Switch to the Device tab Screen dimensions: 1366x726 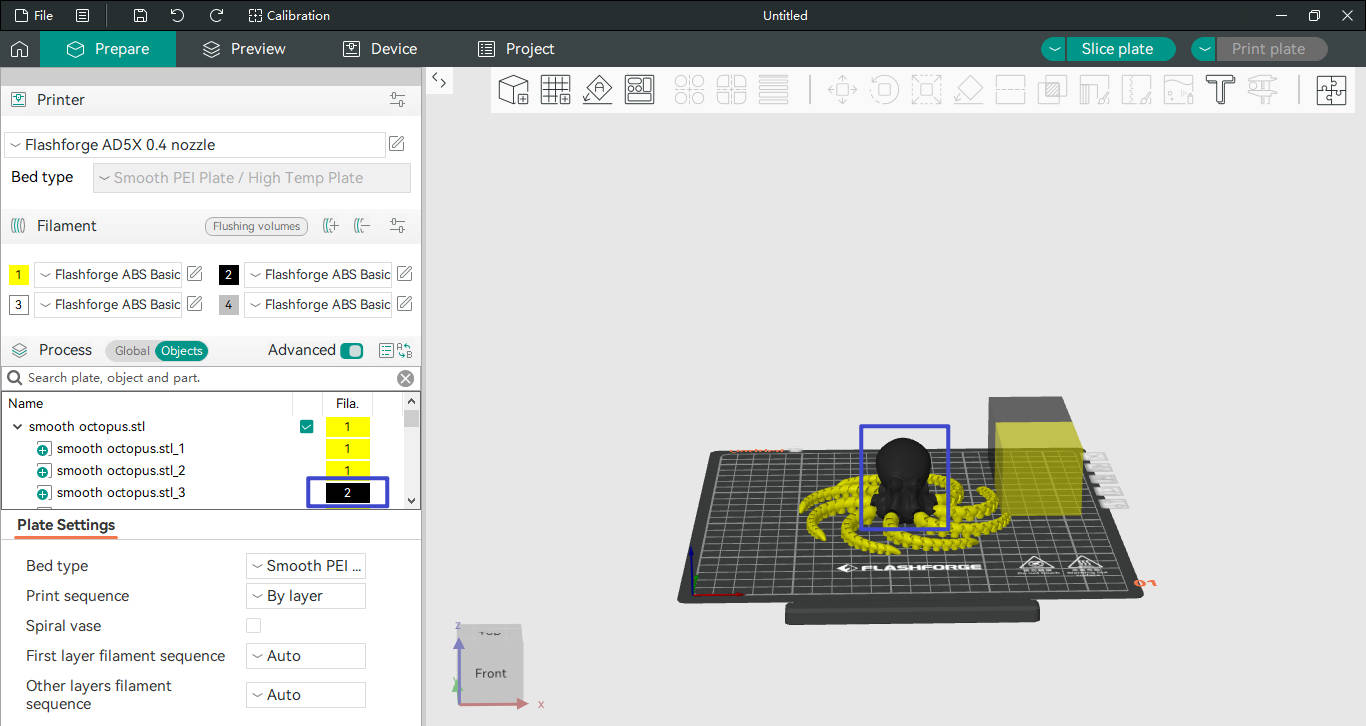coord(380,49)
